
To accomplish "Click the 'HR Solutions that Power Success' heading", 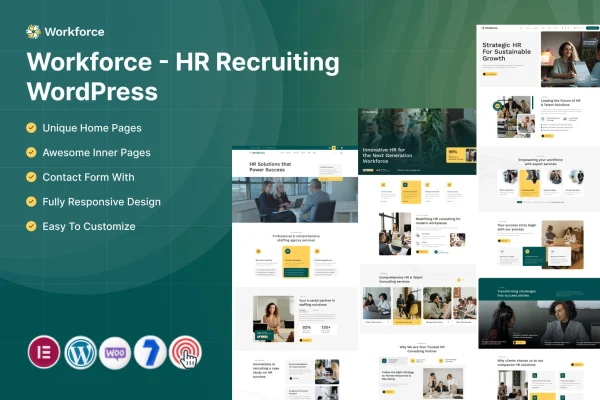I will pos(270,167).
